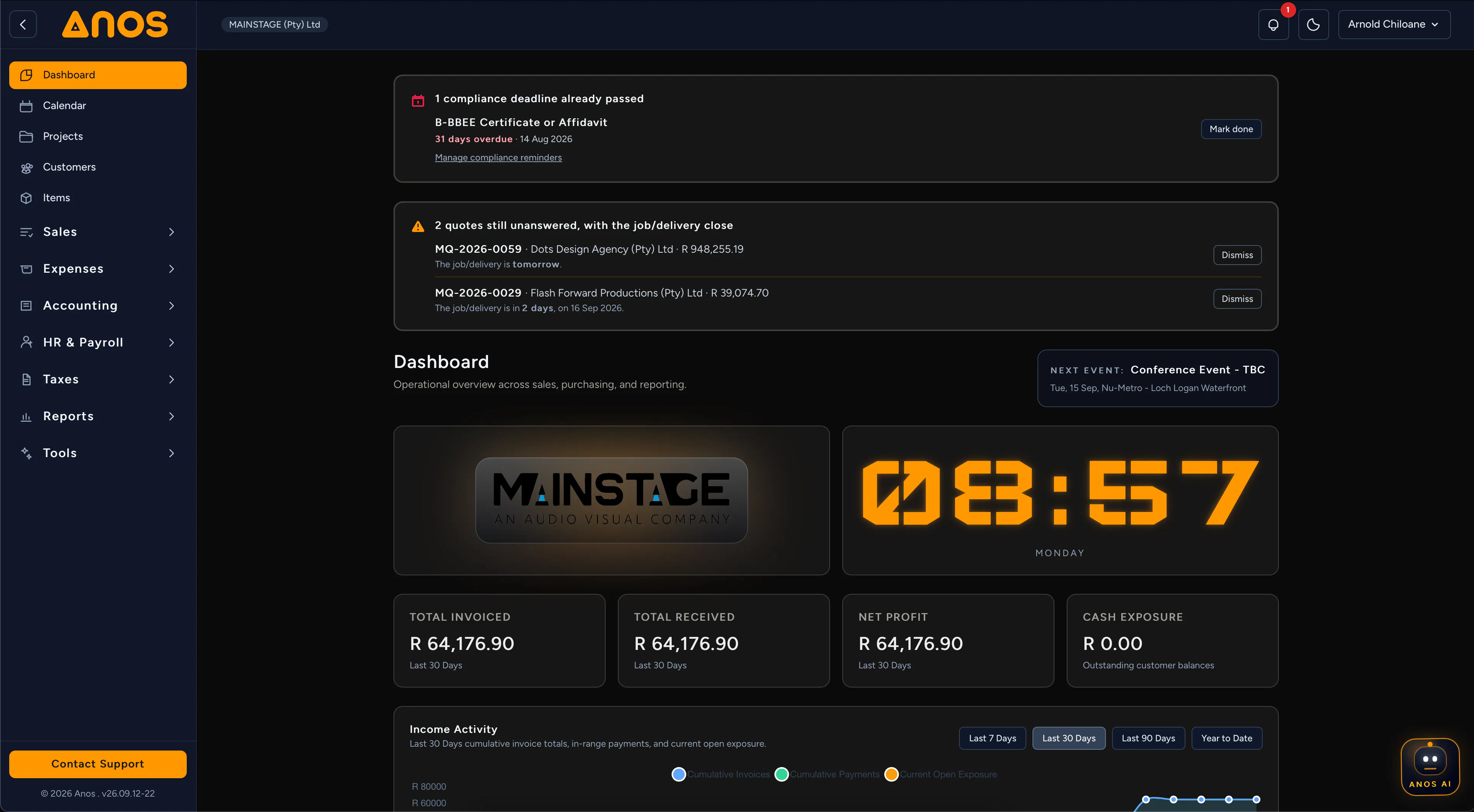Viewport: 1474px width, 812px height.
Task: Click the Taxes document icon
Action: point(26,380)
